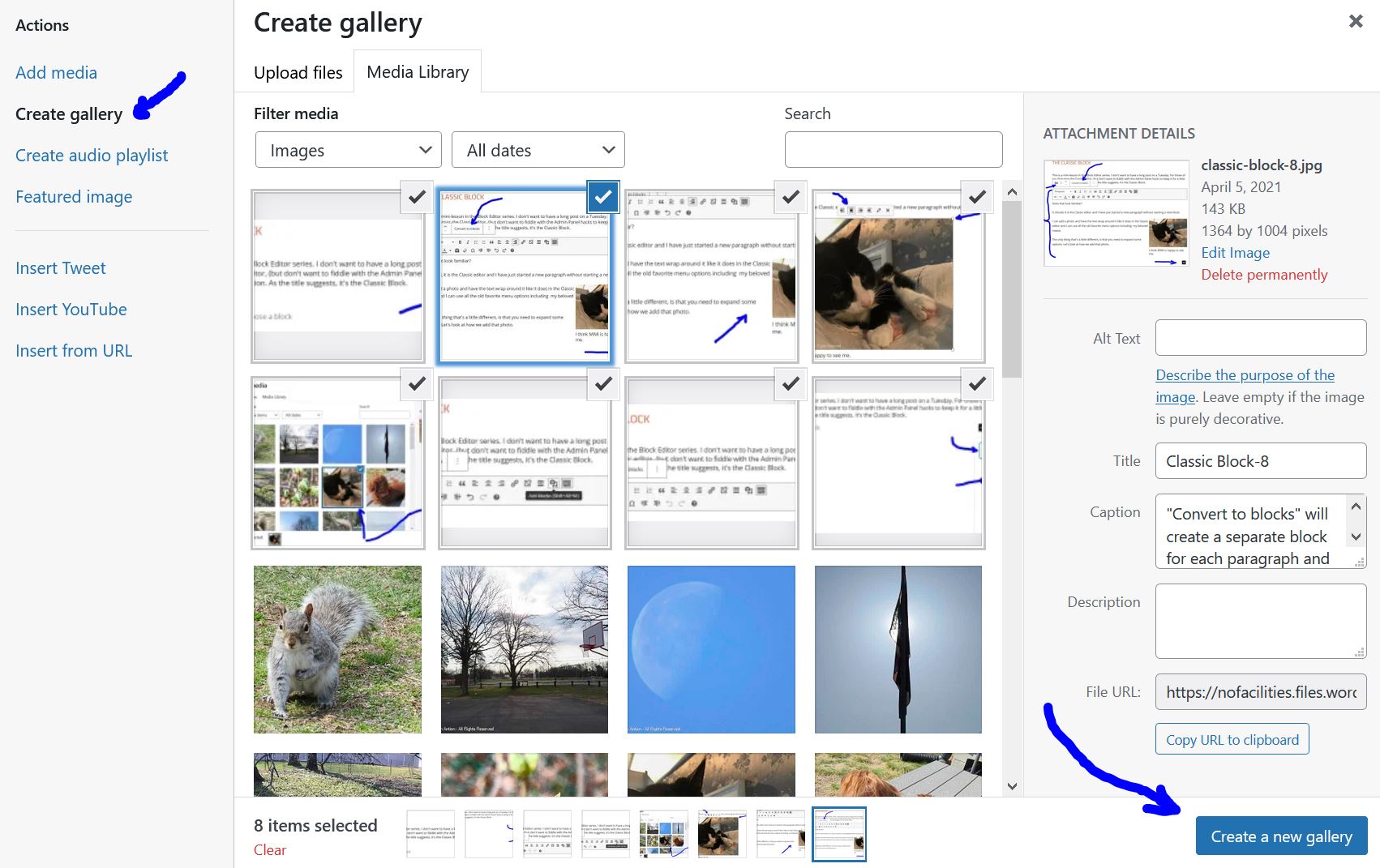
Task: Click the 'Filter media' label
Action: pos(296,113)
